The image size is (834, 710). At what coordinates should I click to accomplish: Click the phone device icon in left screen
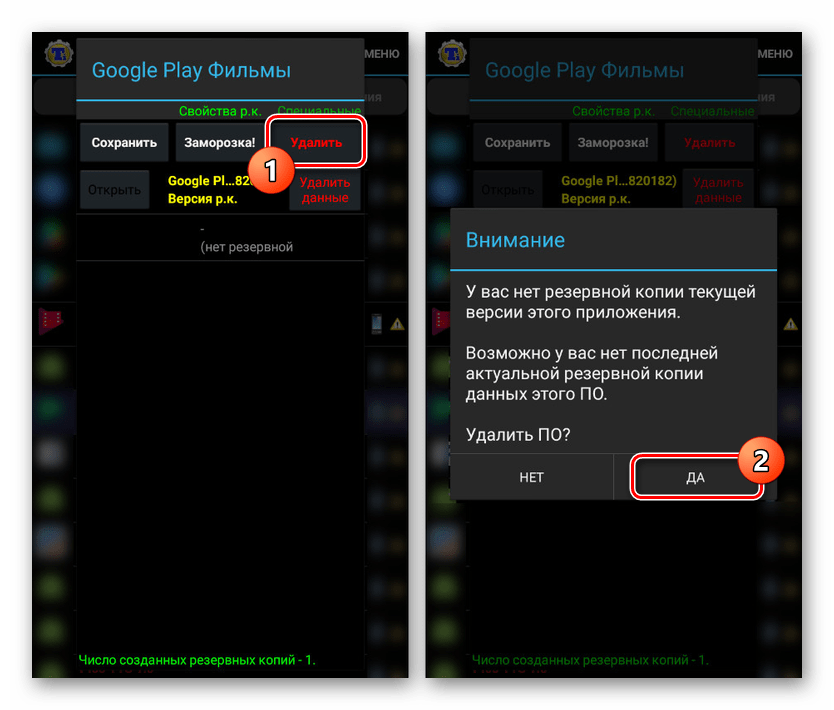click(377, 323)
